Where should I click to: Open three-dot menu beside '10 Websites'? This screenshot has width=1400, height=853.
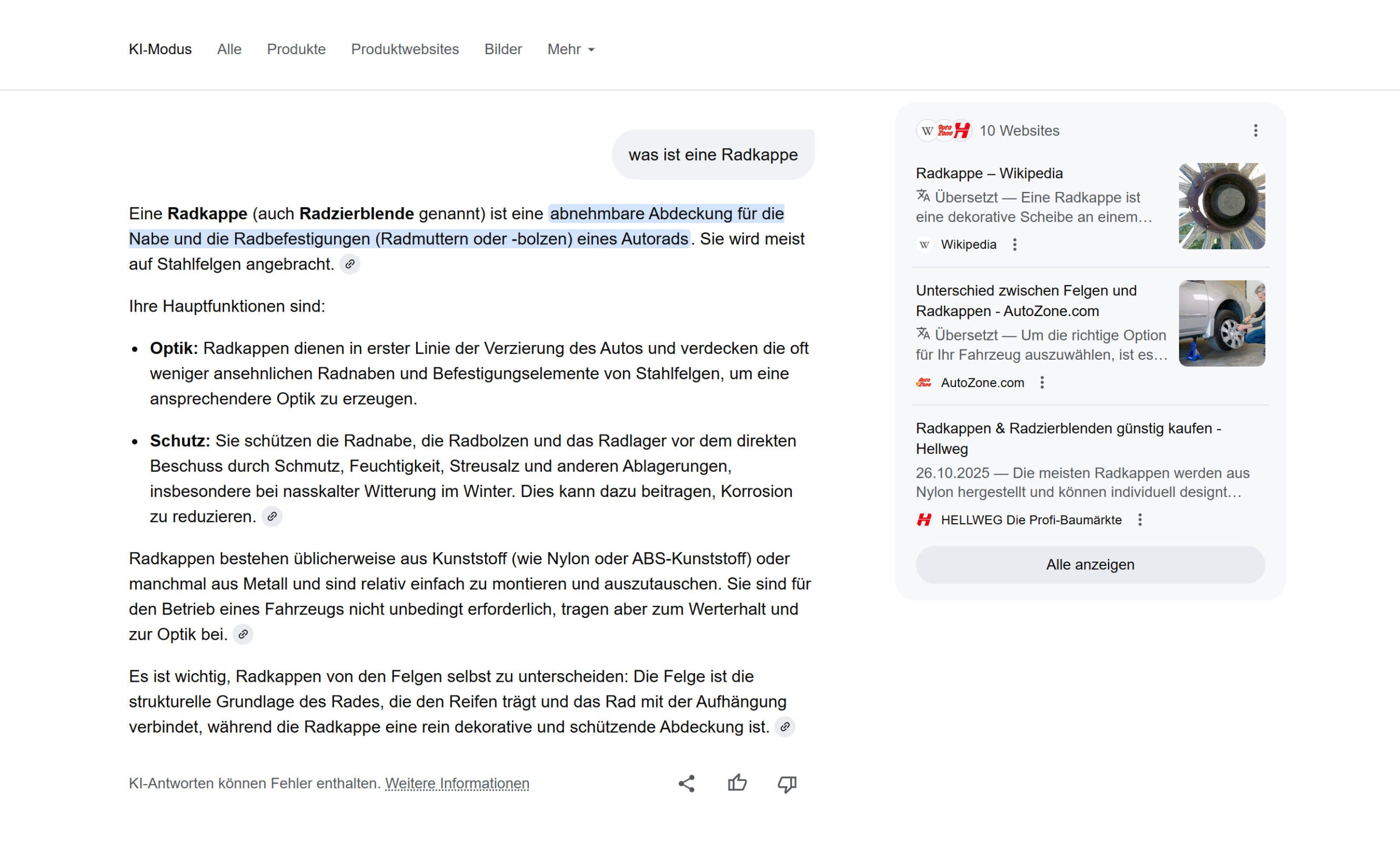pos(1256,131)
